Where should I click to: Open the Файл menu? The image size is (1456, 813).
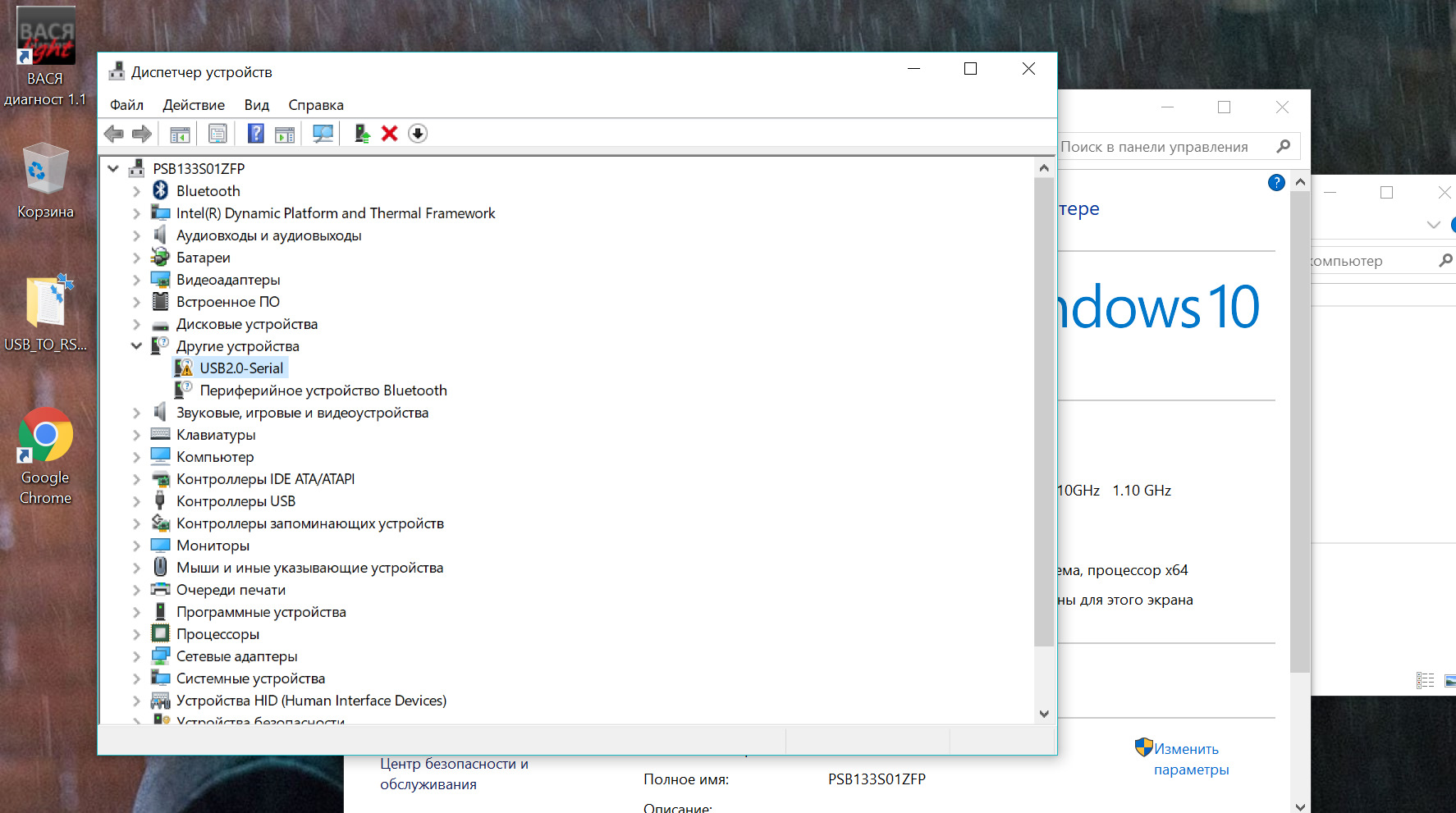click(x=126, y=105)
